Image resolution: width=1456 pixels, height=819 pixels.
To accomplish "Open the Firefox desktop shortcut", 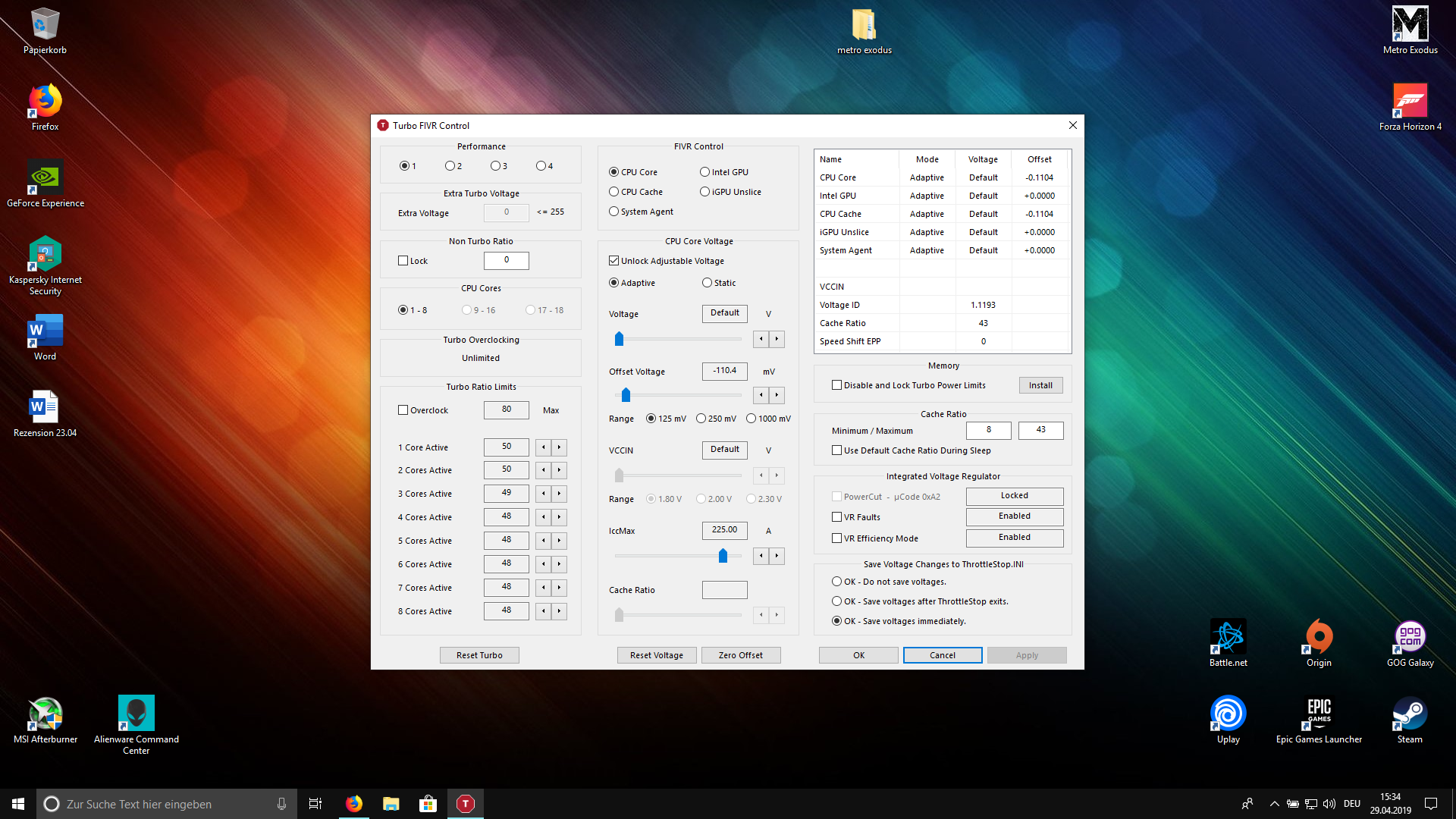I will tap(45, 107).
